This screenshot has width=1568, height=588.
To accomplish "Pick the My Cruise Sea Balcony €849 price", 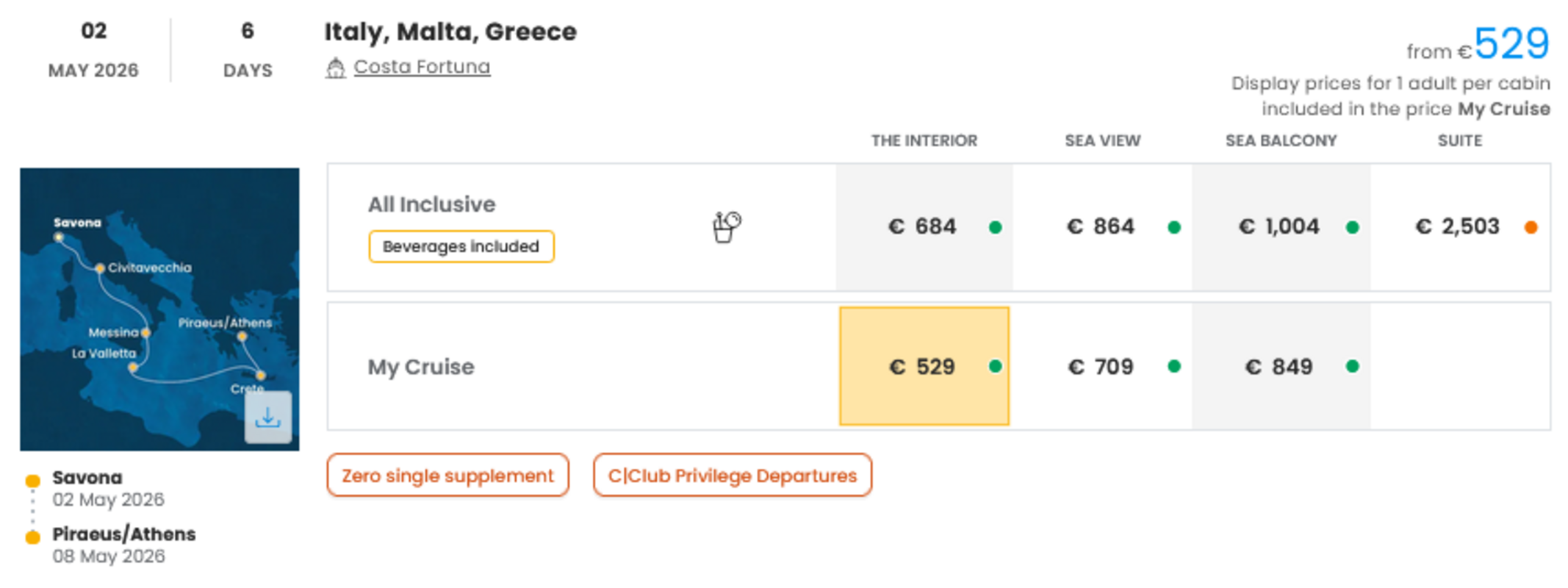I will (x=1281, y=366).
